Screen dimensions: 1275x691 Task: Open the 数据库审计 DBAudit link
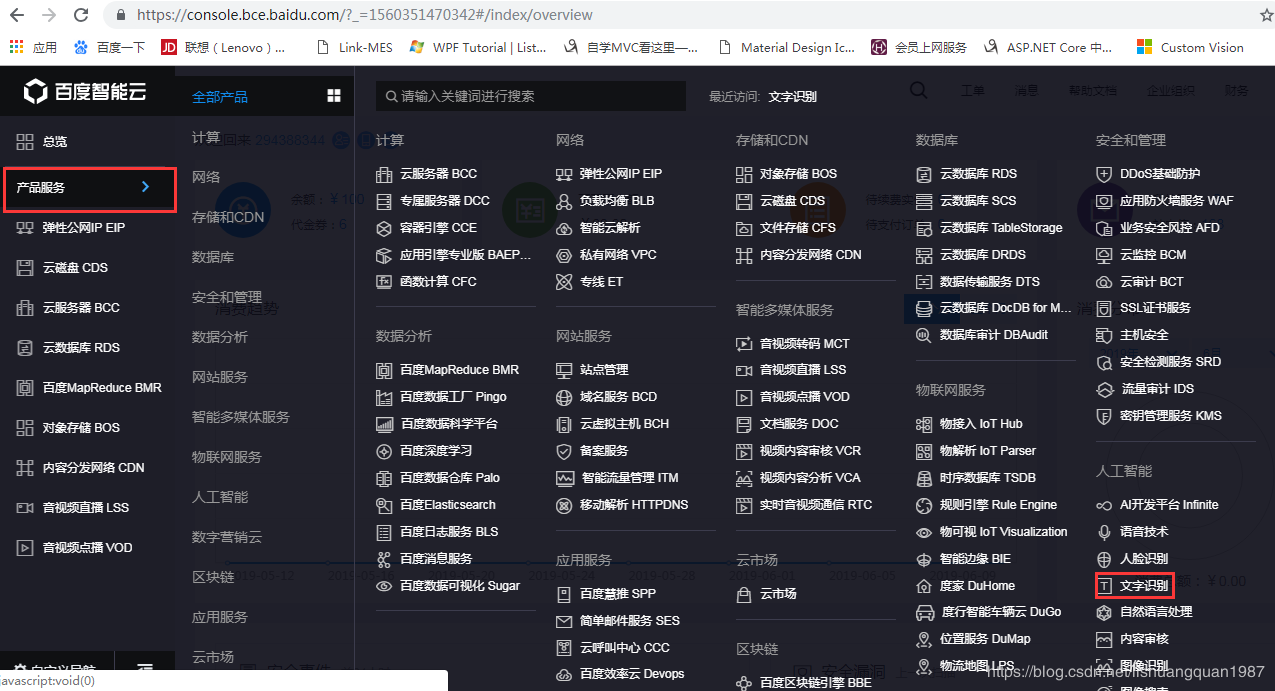994,335
